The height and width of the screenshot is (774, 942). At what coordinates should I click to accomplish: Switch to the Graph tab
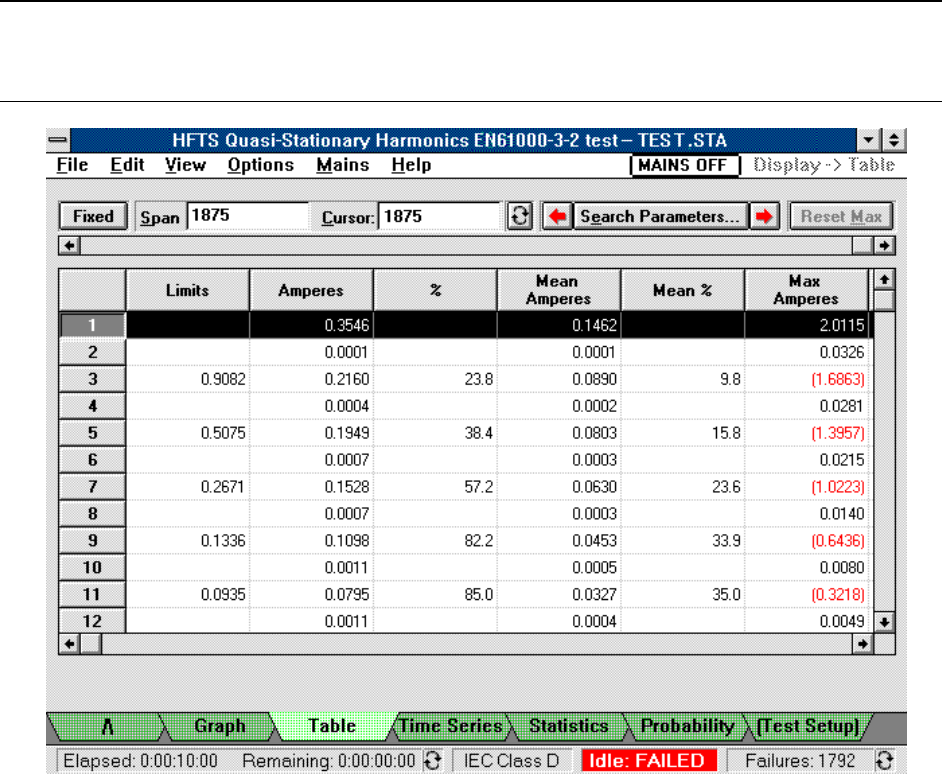click(220, 726)
